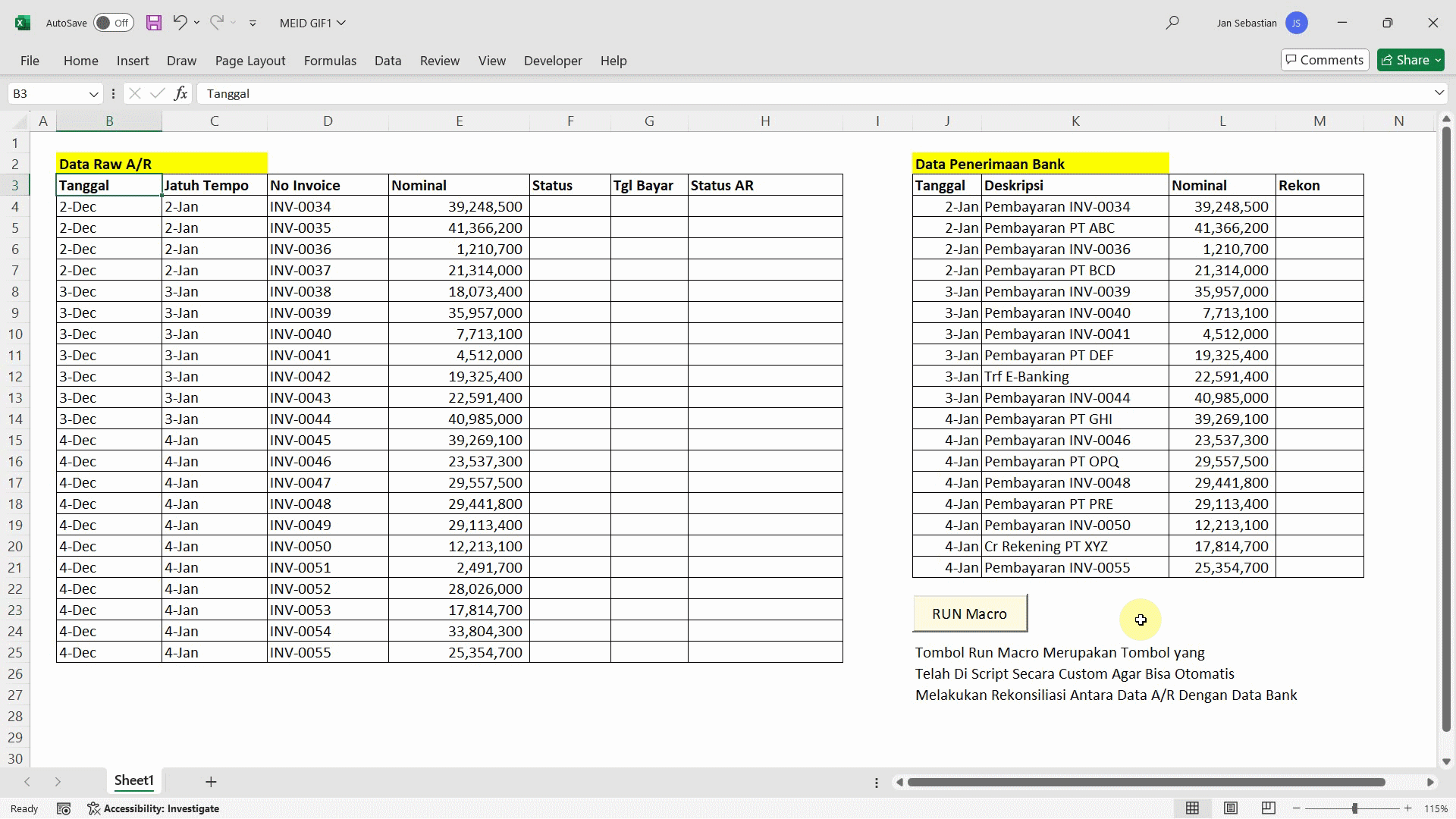The image size is (1456, 819).
Task: Click the Search magnifier icon
Action: tap(1172, 23)
